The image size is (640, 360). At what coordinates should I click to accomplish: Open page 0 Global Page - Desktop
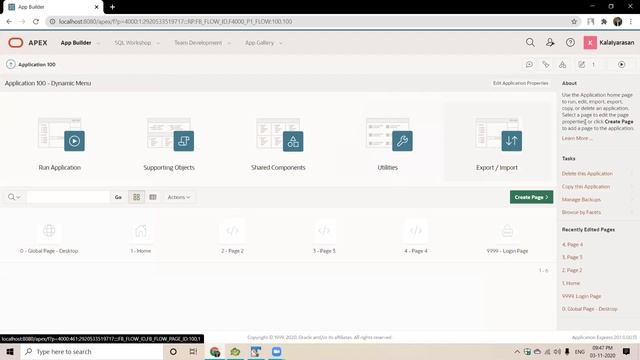[x=49, y=231]
